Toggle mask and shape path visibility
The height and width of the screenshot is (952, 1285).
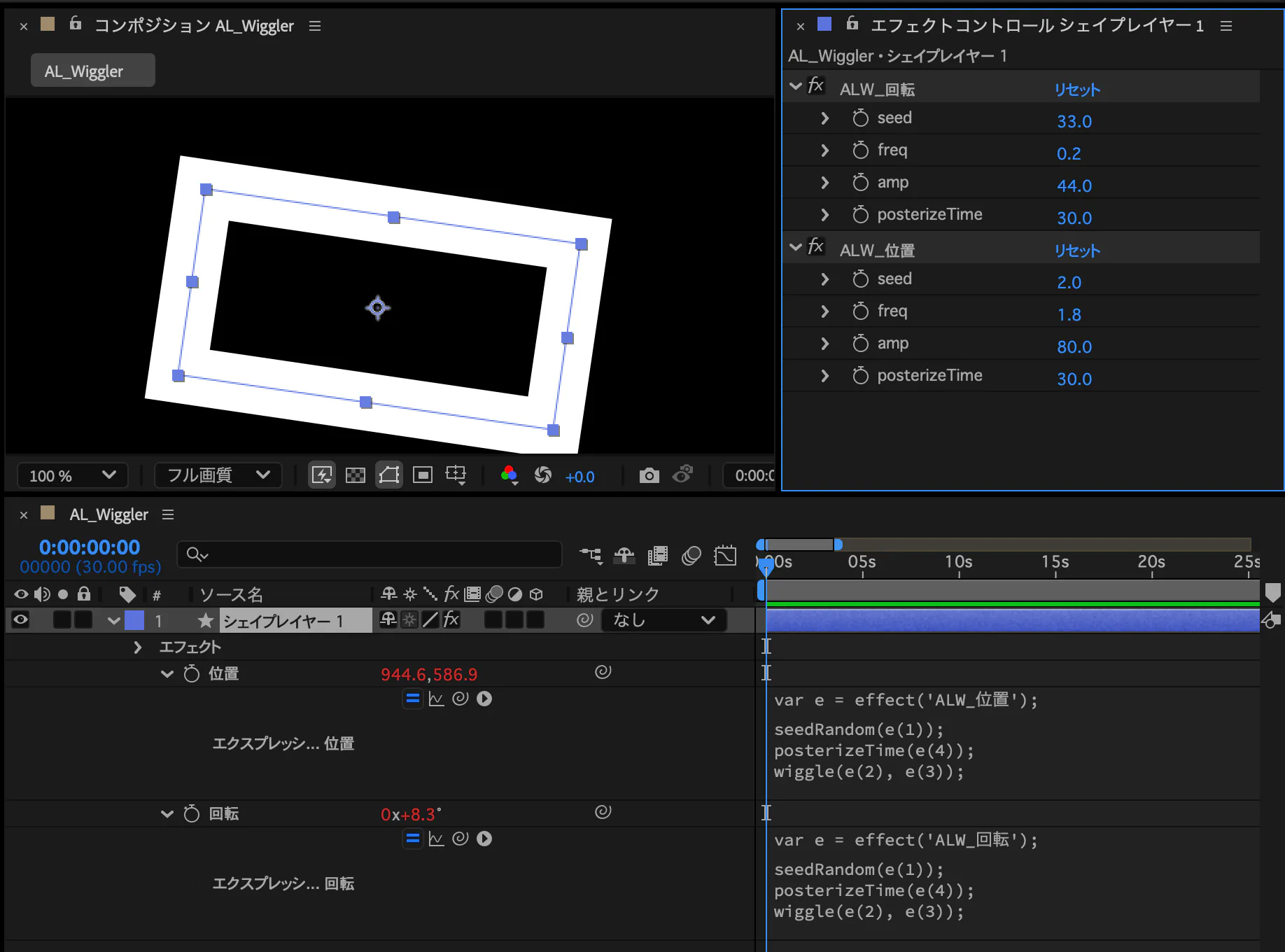(x=389, y=476)
